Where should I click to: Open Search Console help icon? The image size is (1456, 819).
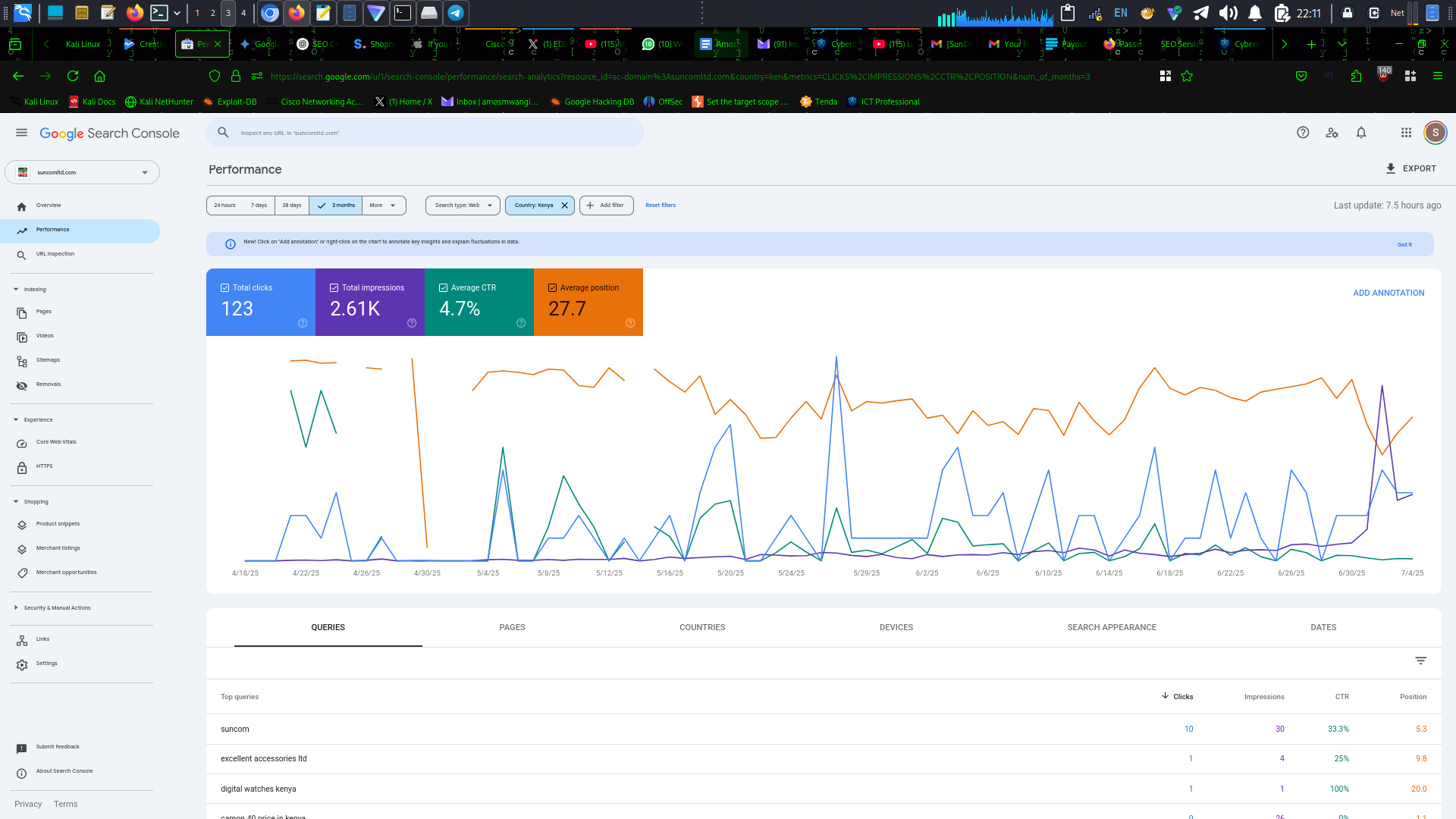[x=1303, y=133]
